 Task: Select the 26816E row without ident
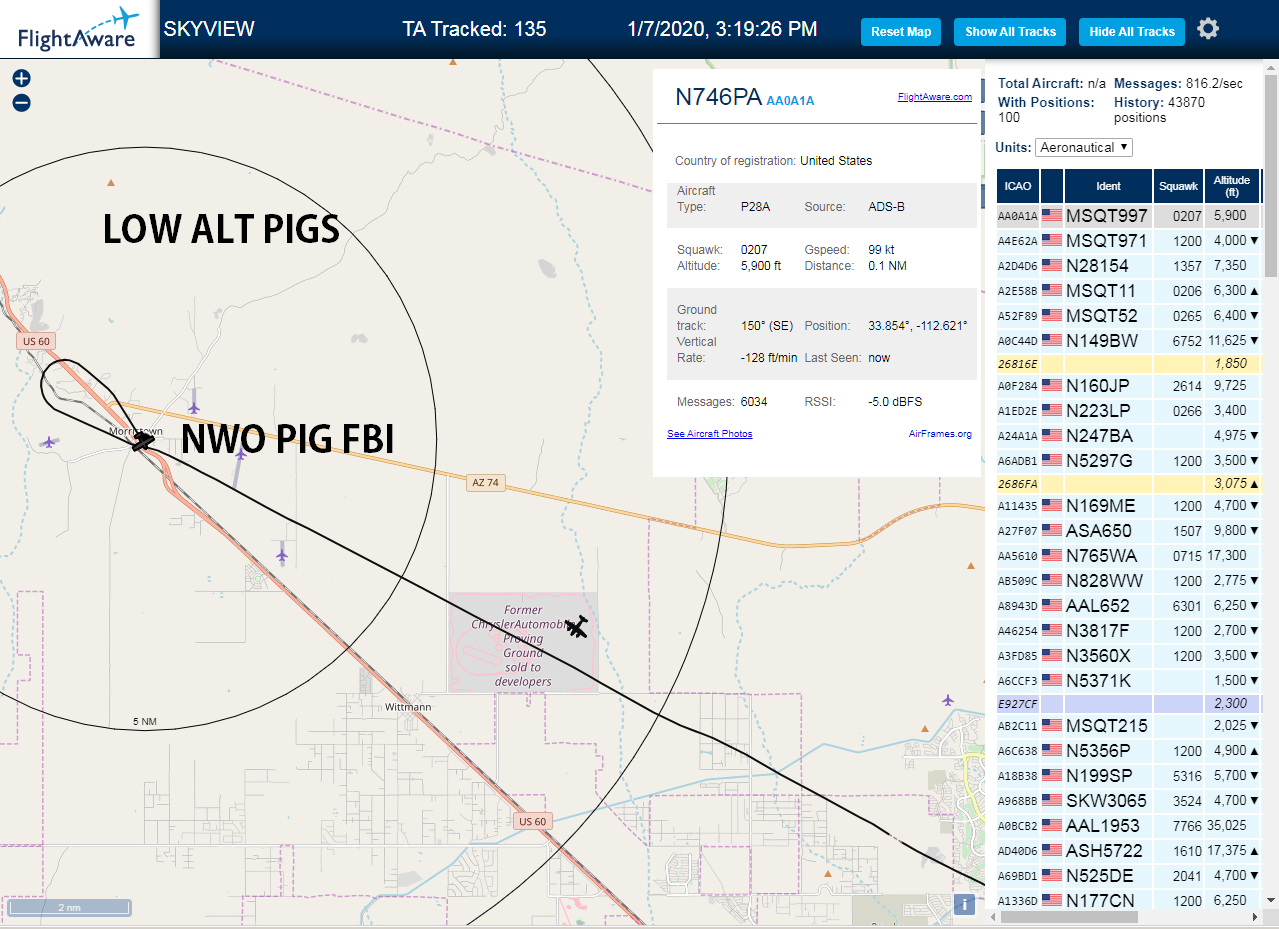click(x=1128, y=364)
